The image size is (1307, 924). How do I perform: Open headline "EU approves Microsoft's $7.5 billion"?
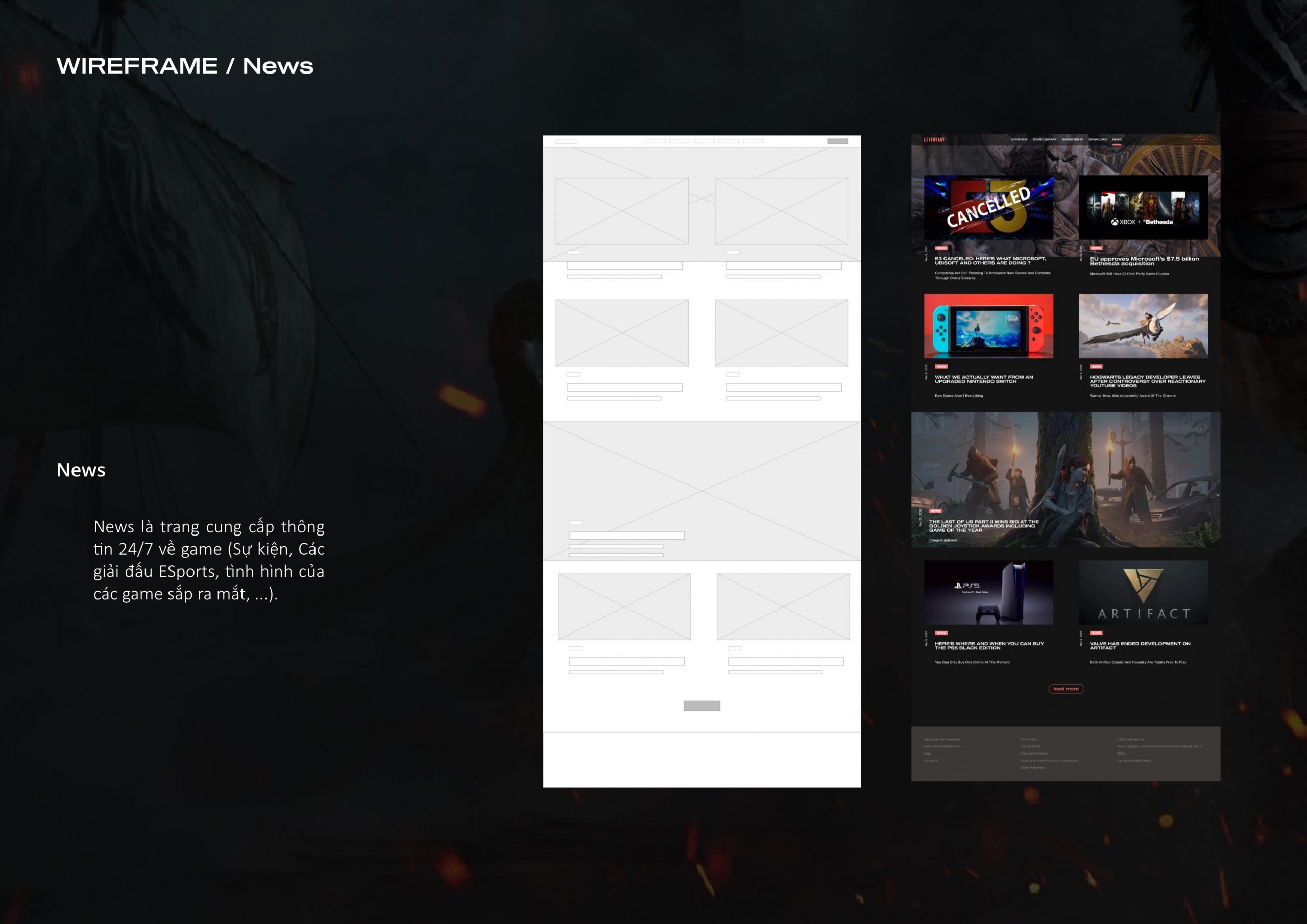tap(1144, 261)
